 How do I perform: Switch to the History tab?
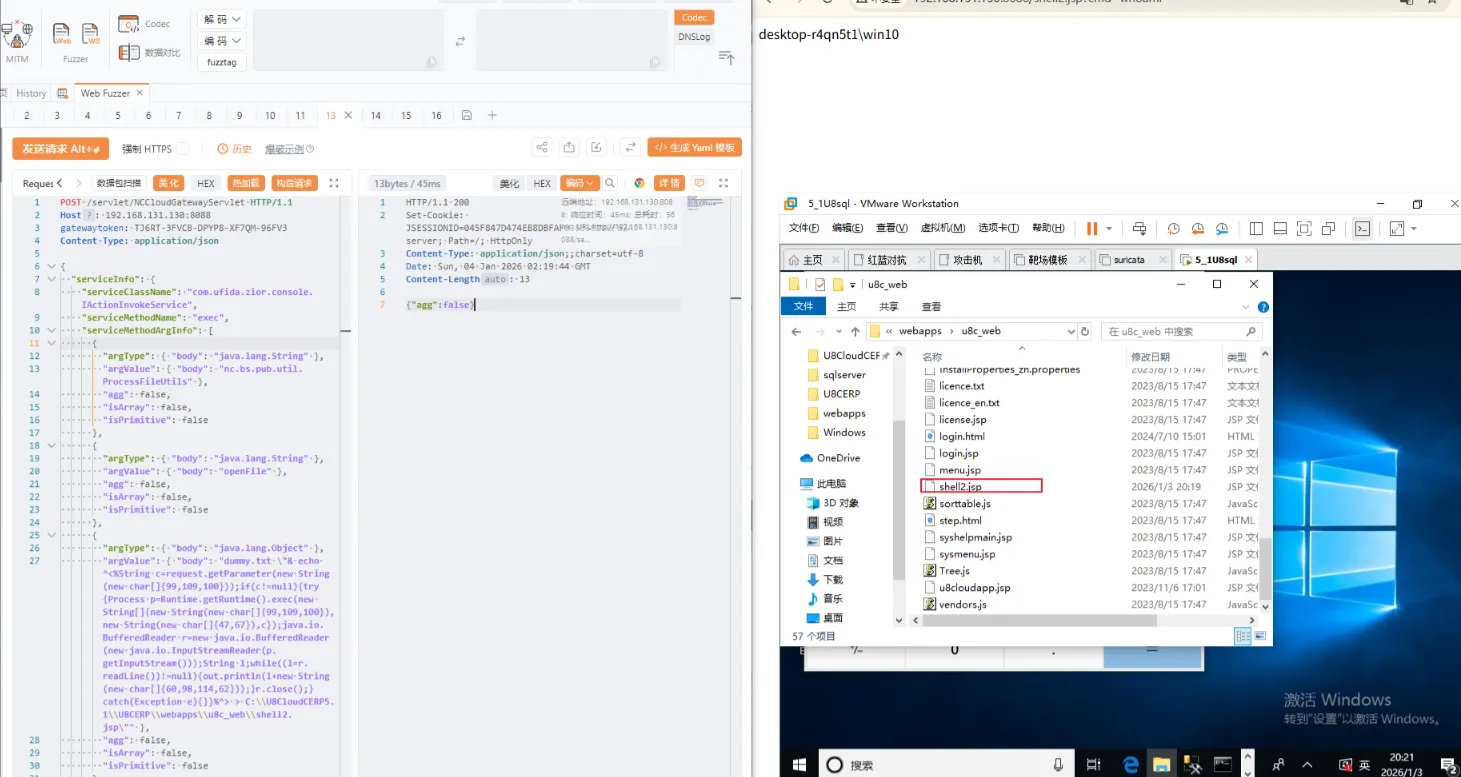(31, 93)
